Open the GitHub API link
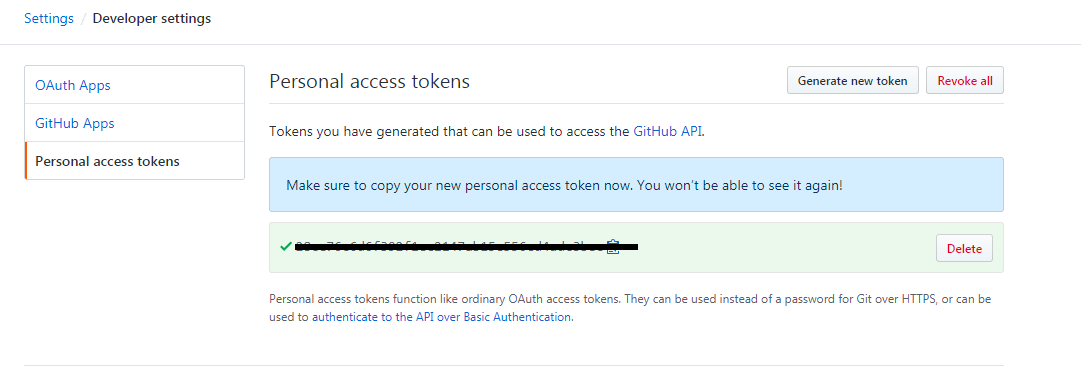Image resolution: width=1081 pixels, height=368 pixels. 667,131
